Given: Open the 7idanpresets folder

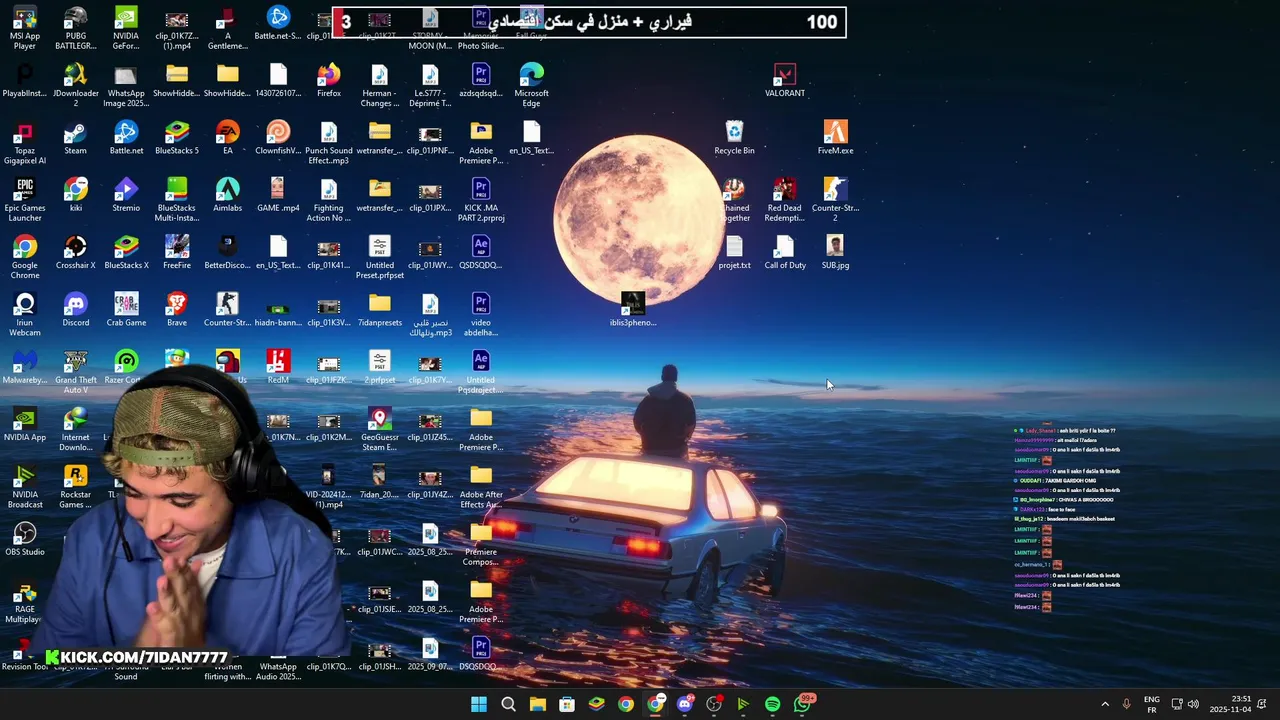Looking at the screenshot, I should (380, 309).
